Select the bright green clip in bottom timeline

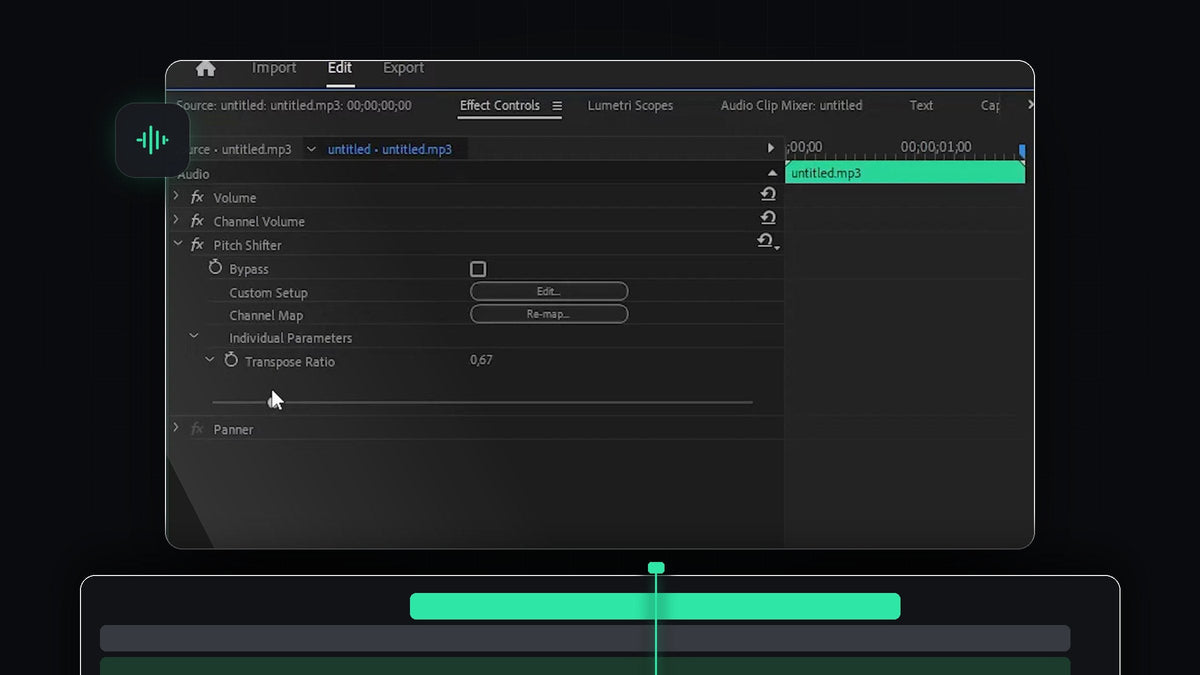point(655,606)
